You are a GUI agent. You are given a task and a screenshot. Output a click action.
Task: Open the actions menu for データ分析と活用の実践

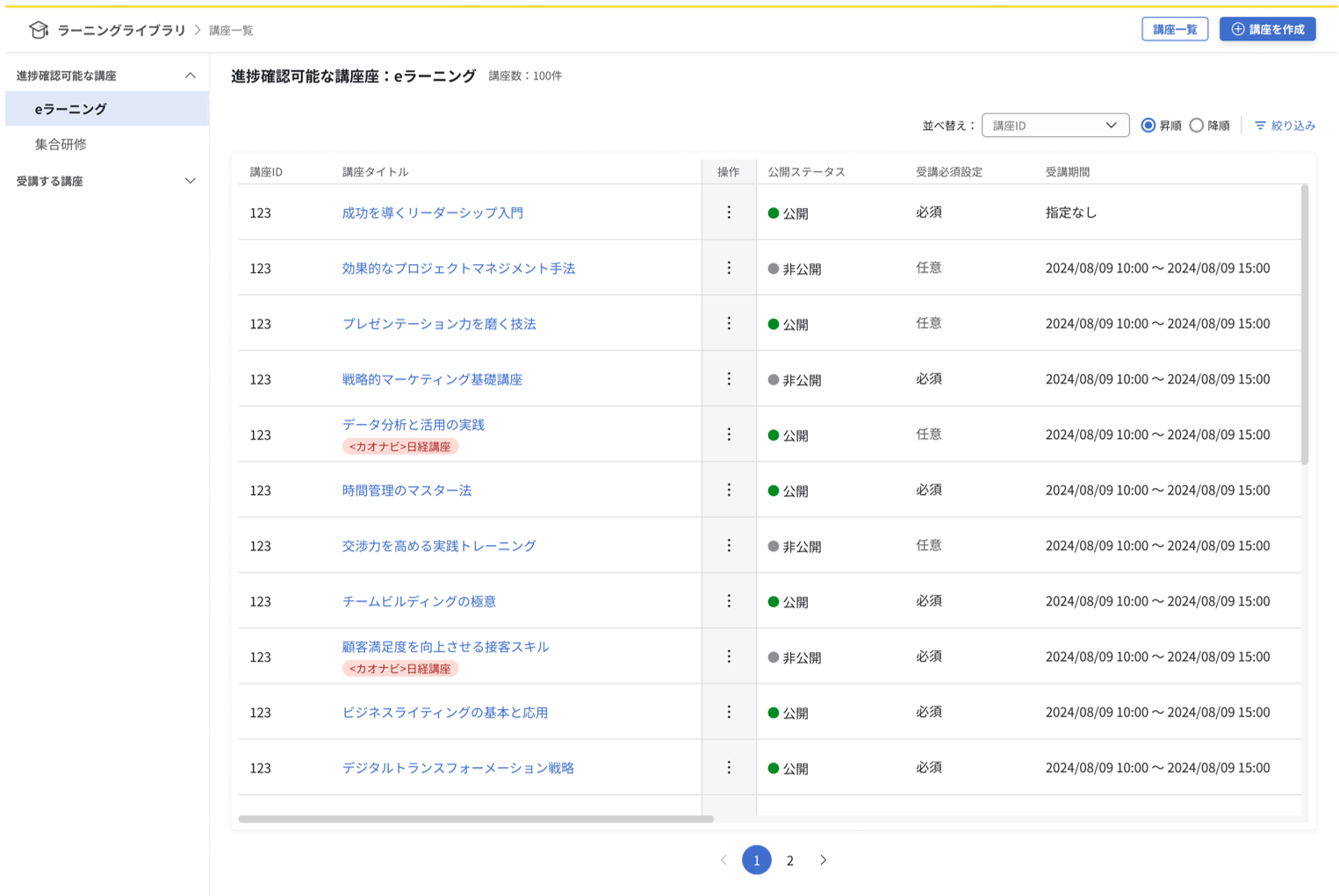coord(729,434)
